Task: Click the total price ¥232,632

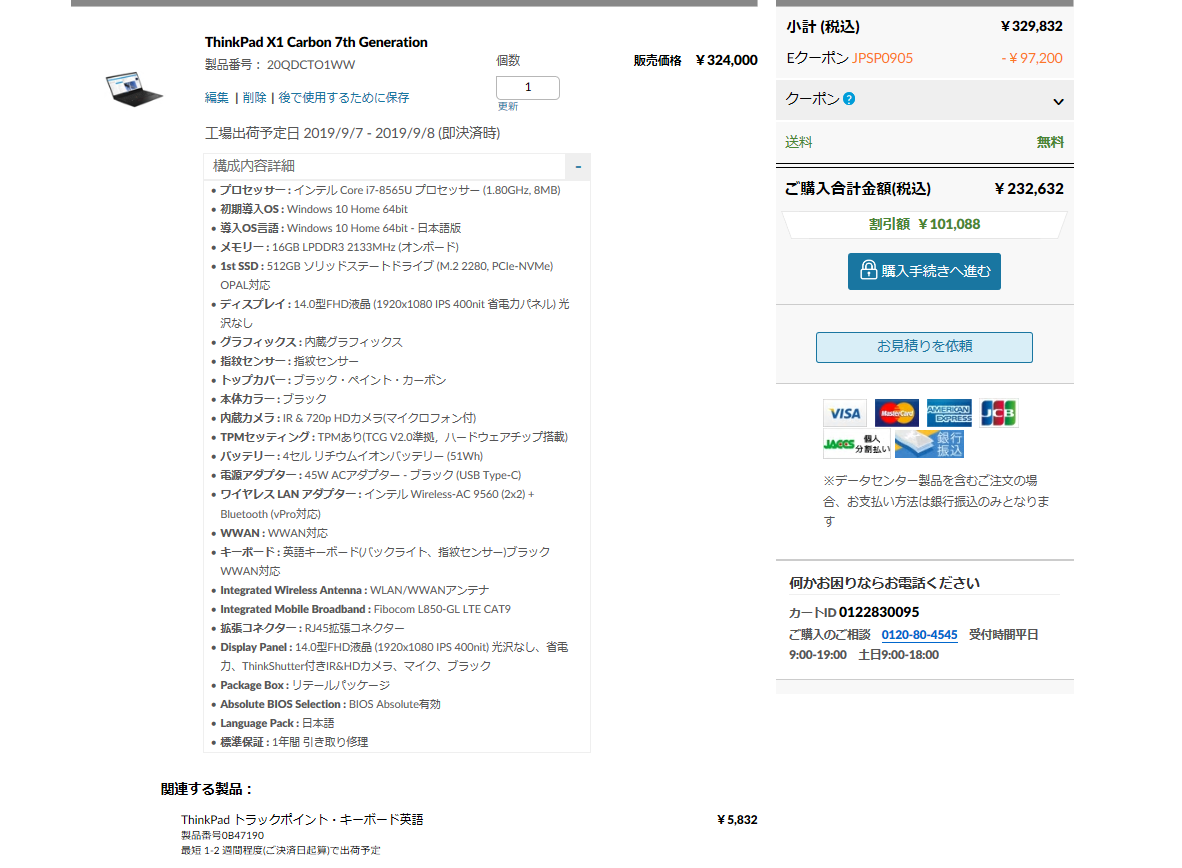Action: pyautogui.click(x=1029, y=189)
